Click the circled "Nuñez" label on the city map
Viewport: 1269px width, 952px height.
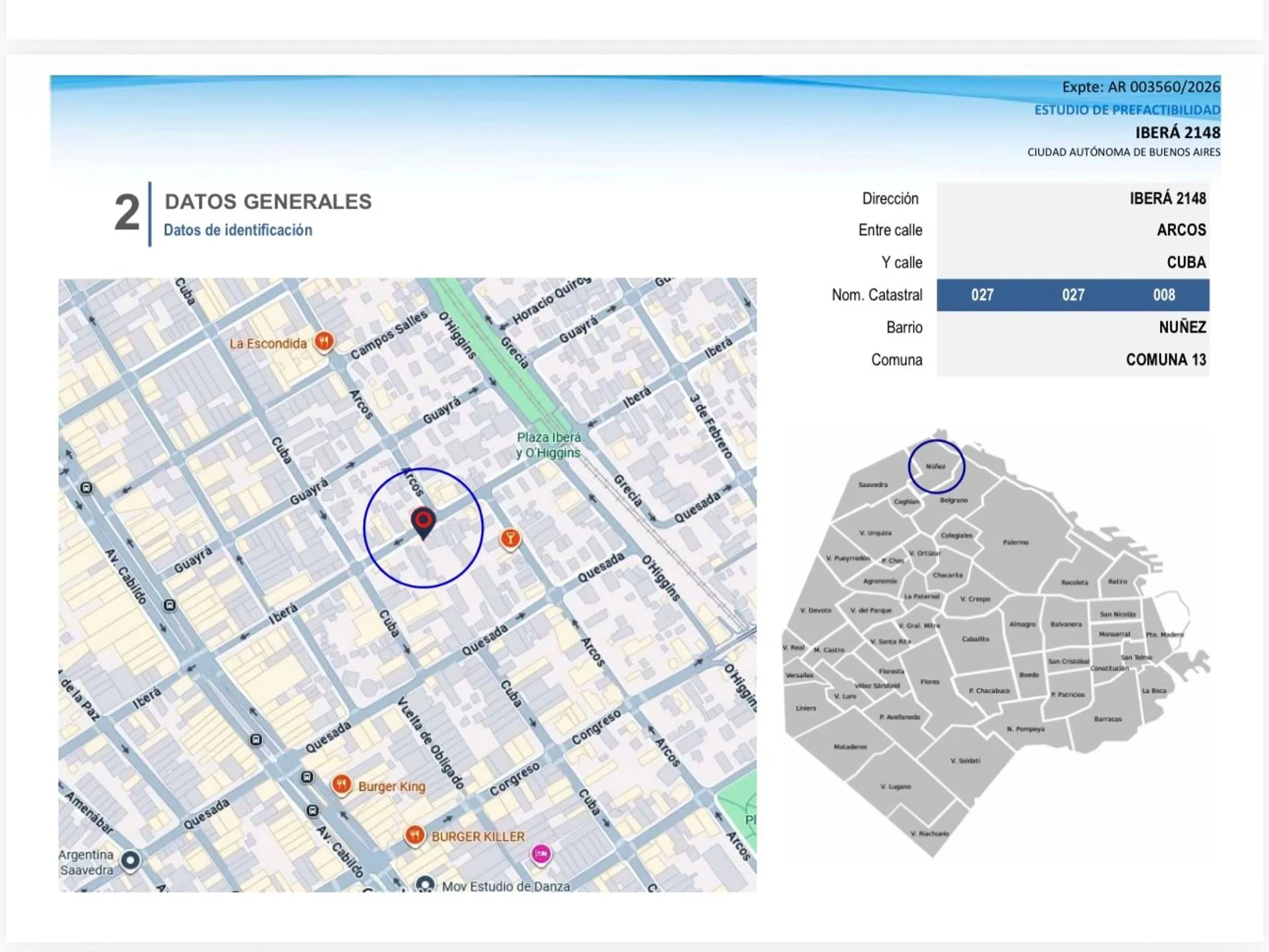(x=935, y=466)
